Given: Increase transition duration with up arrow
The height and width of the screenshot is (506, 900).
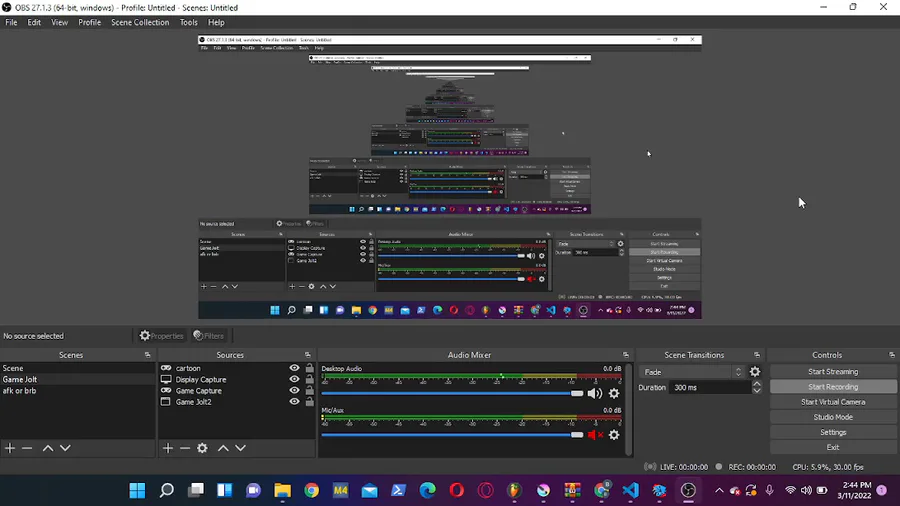Looking at the screenshot, I should point(757,384).
